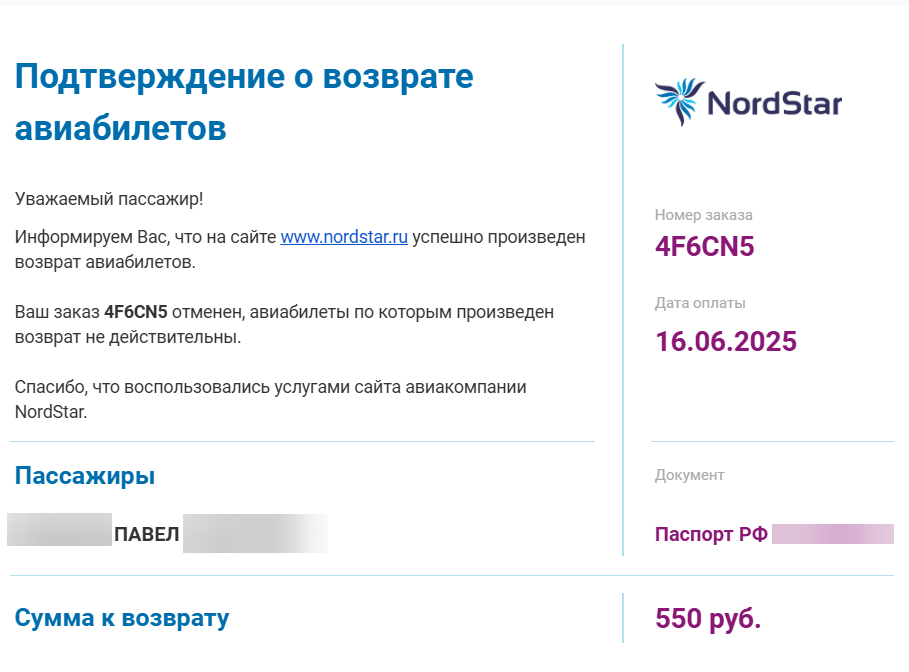Screen dimensions: 909x672
Task: Open the www.nordstar.ru link
Action: pos(344,237)
